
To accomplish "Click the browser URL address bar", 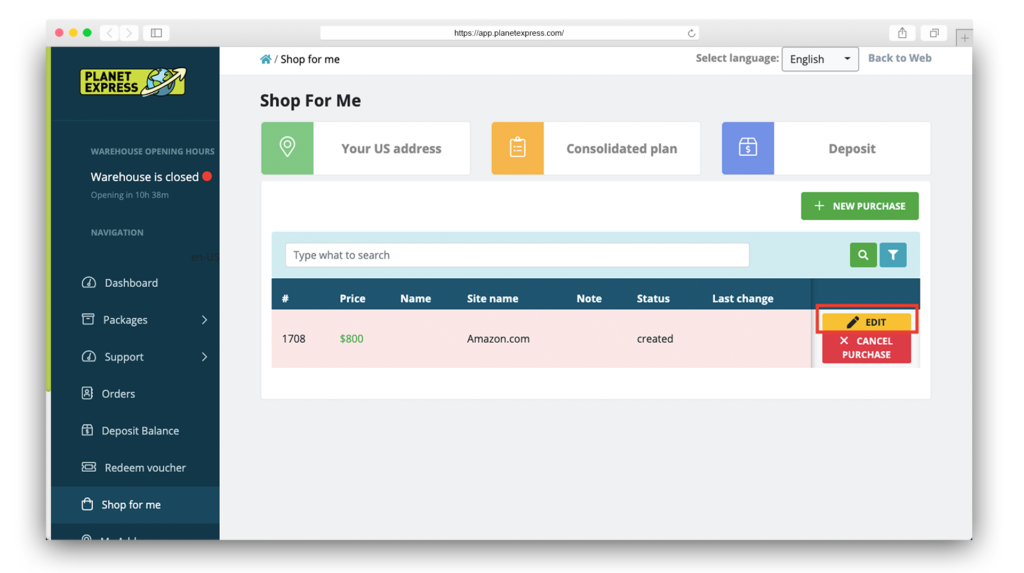I will tap(509, 33).
